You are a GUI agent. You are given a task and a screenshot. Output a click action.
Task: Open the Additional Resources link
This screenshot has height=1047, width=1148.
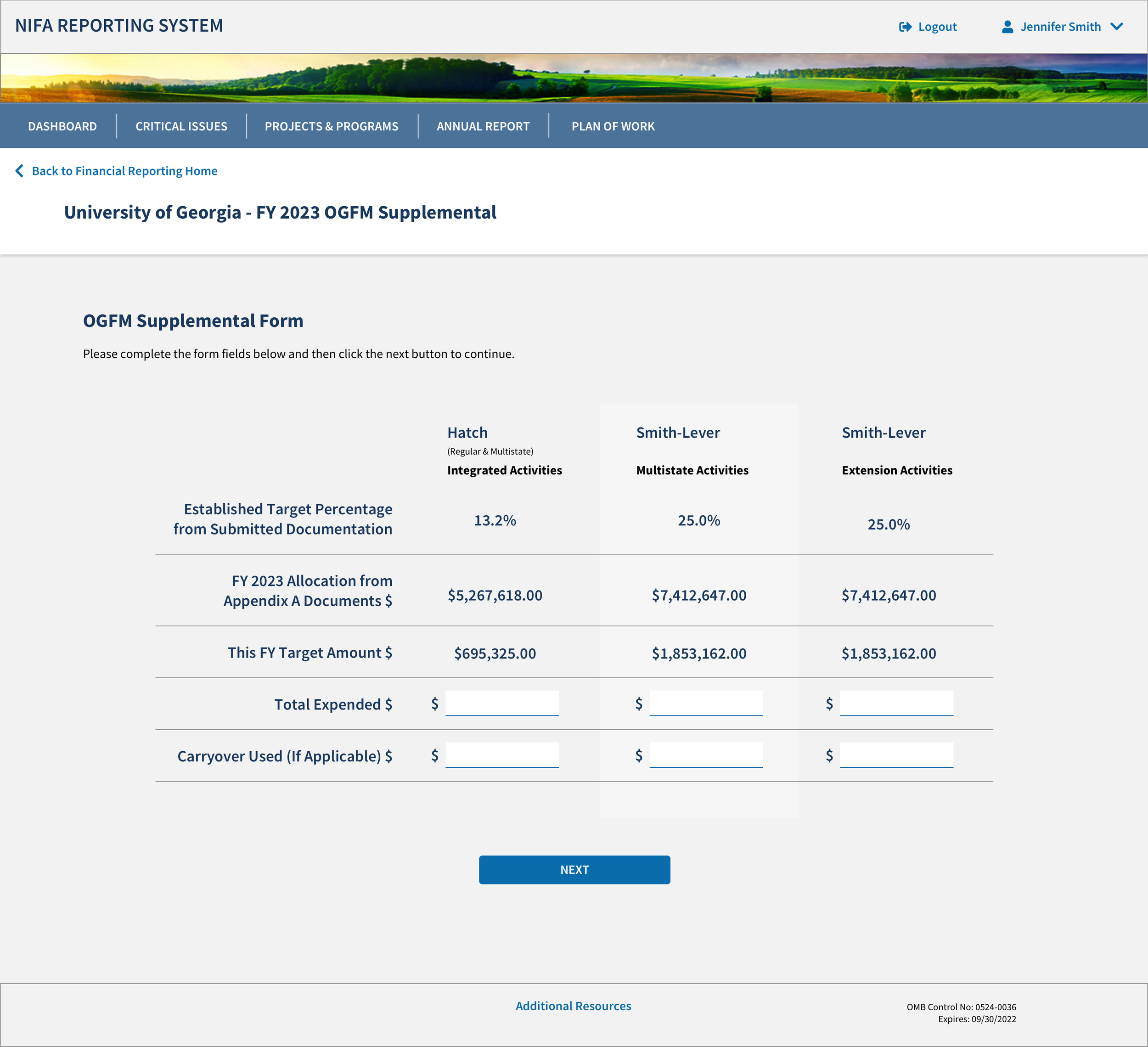(x=573, y=1006)
